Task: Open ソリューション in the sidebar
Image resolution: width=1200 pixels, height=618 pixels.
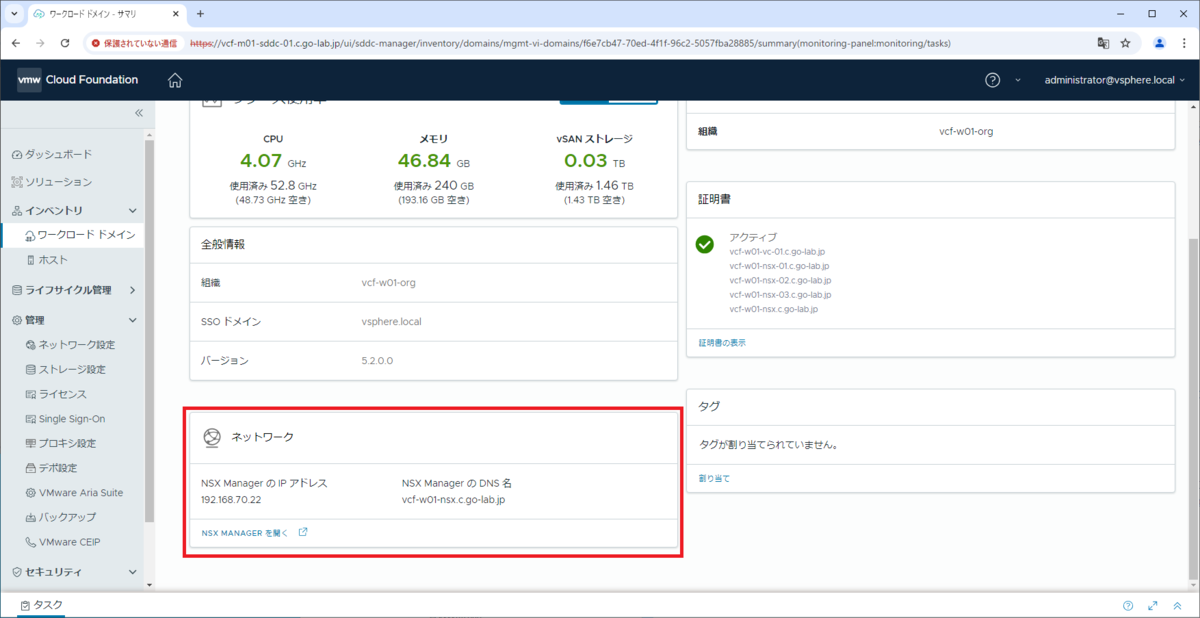Action: (58, 182)
